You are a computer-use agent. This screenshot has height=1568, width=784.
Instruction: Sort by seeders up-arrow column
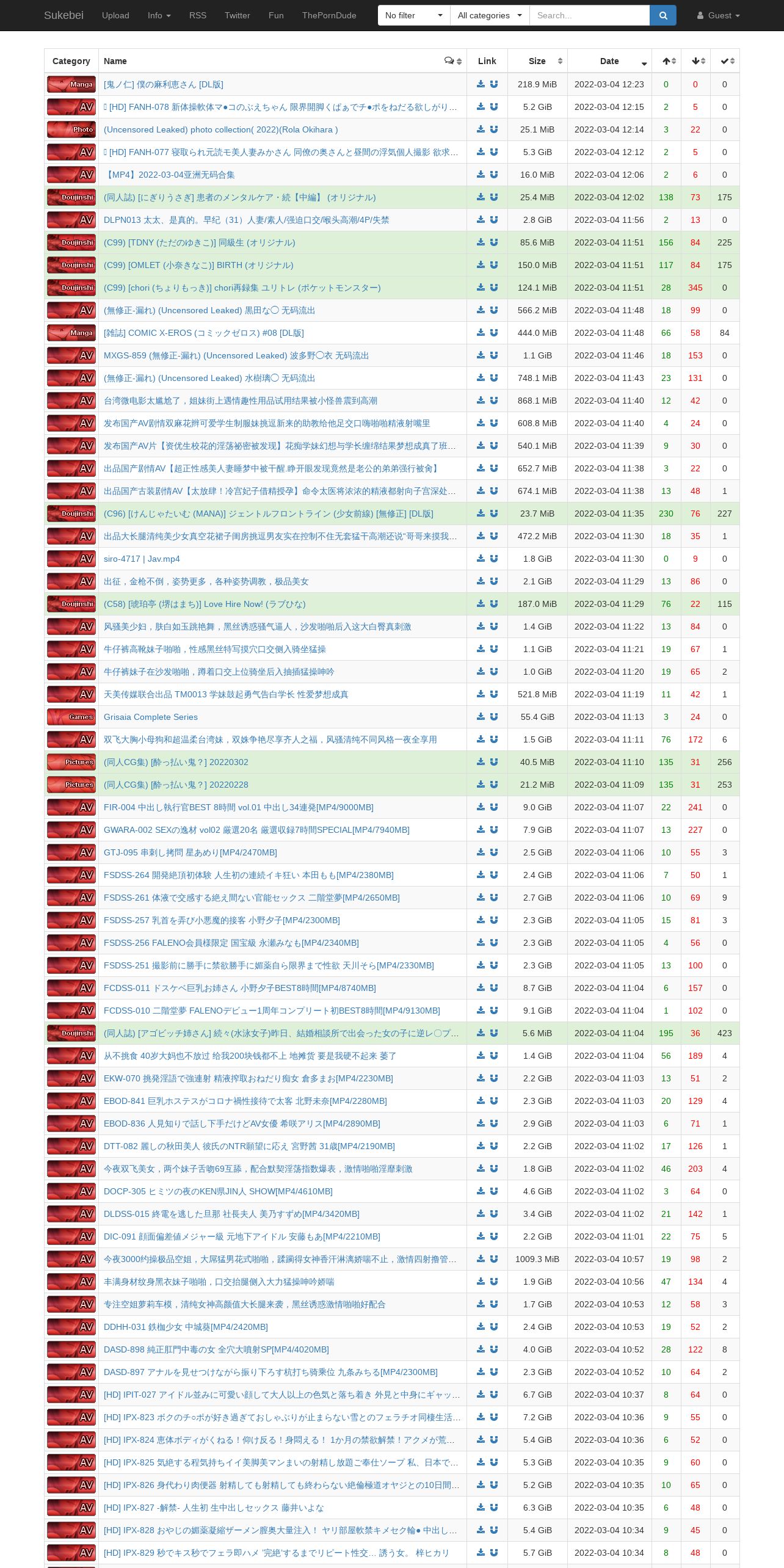coord(666,61)
